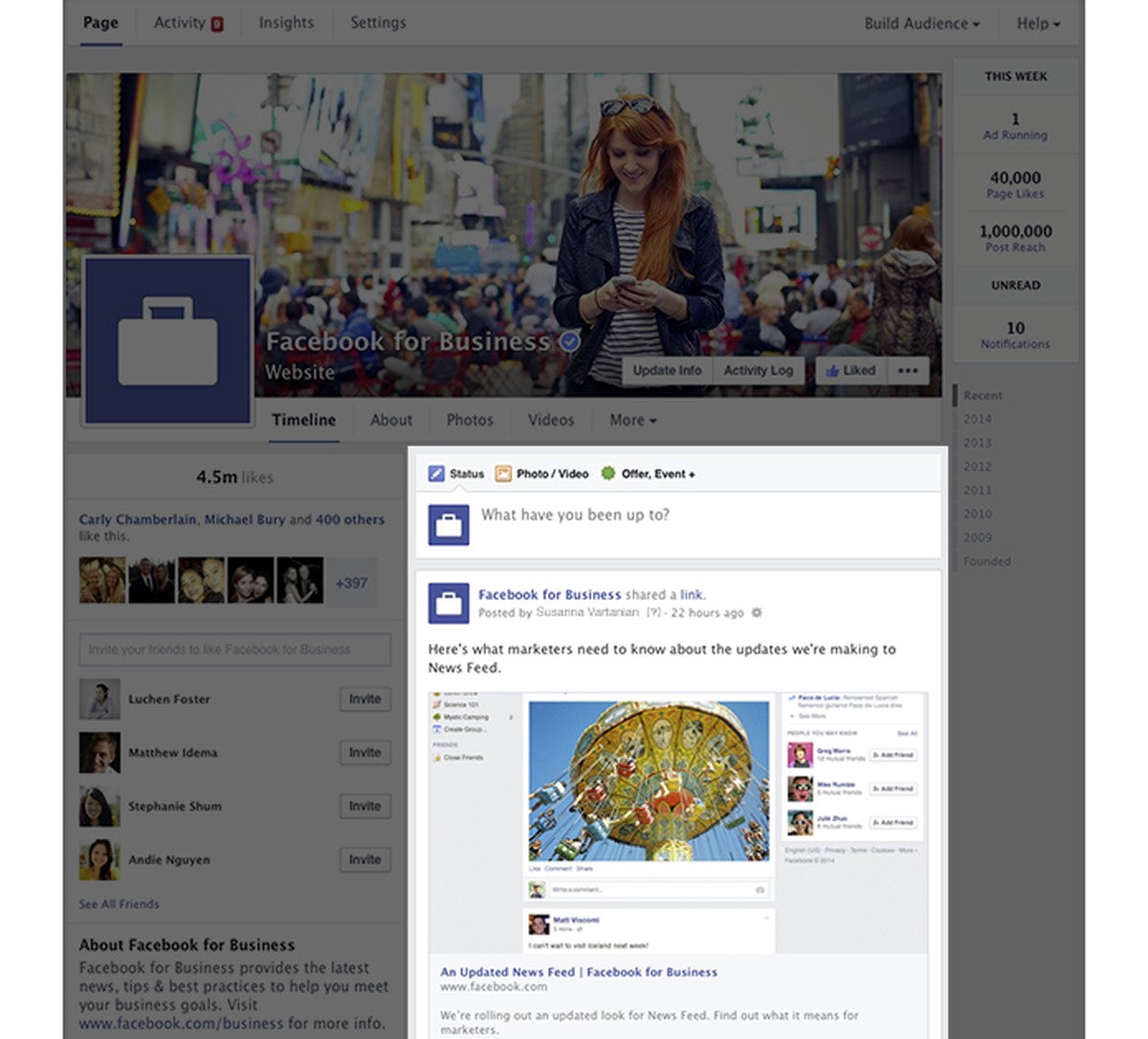Click Facebook for Business post author link
Viewport: 1148px width, 1039px height.
coord(549,594)
